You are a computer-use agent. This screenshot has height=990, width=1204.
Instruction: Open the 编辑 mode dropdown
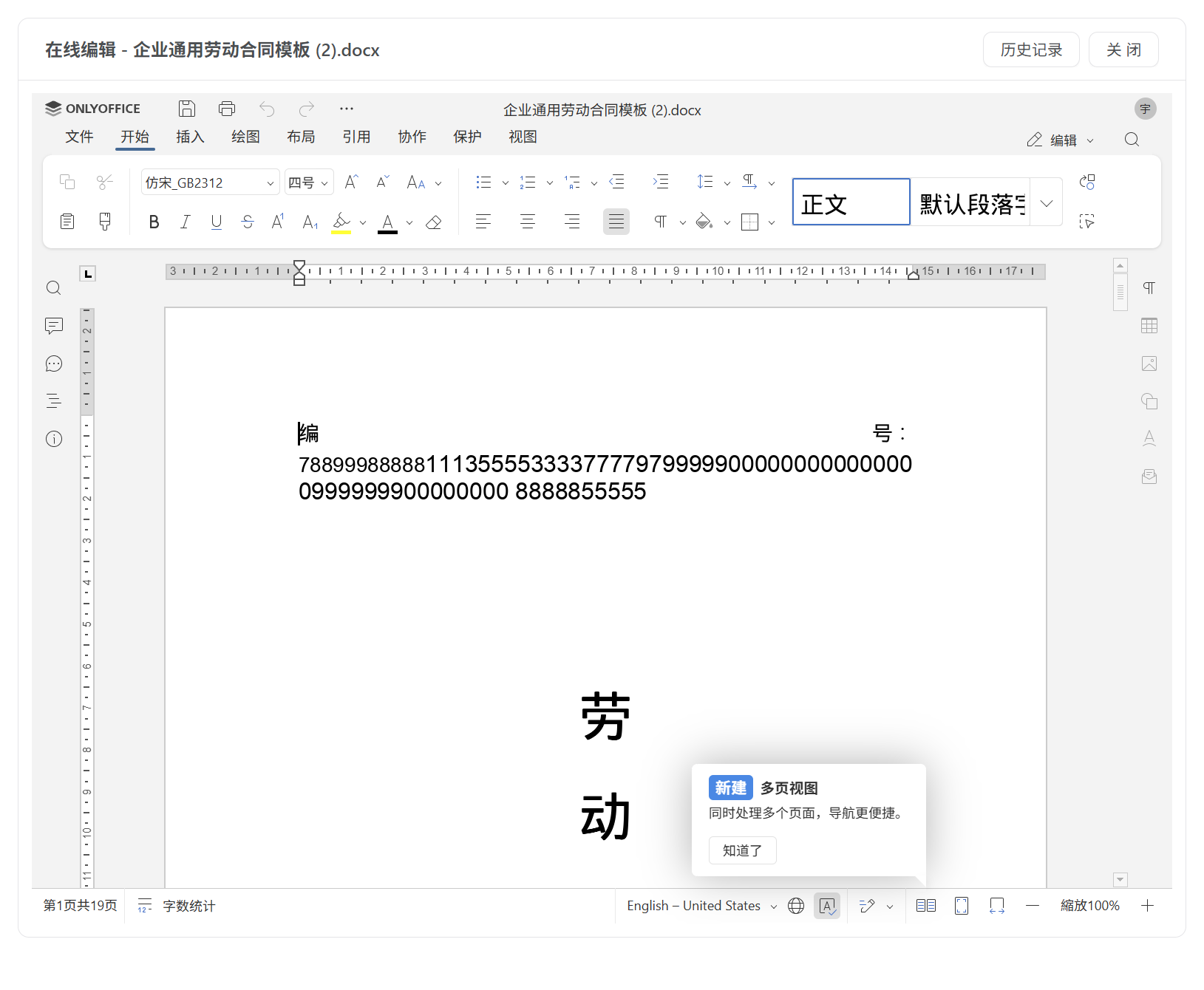point(1061,140)
